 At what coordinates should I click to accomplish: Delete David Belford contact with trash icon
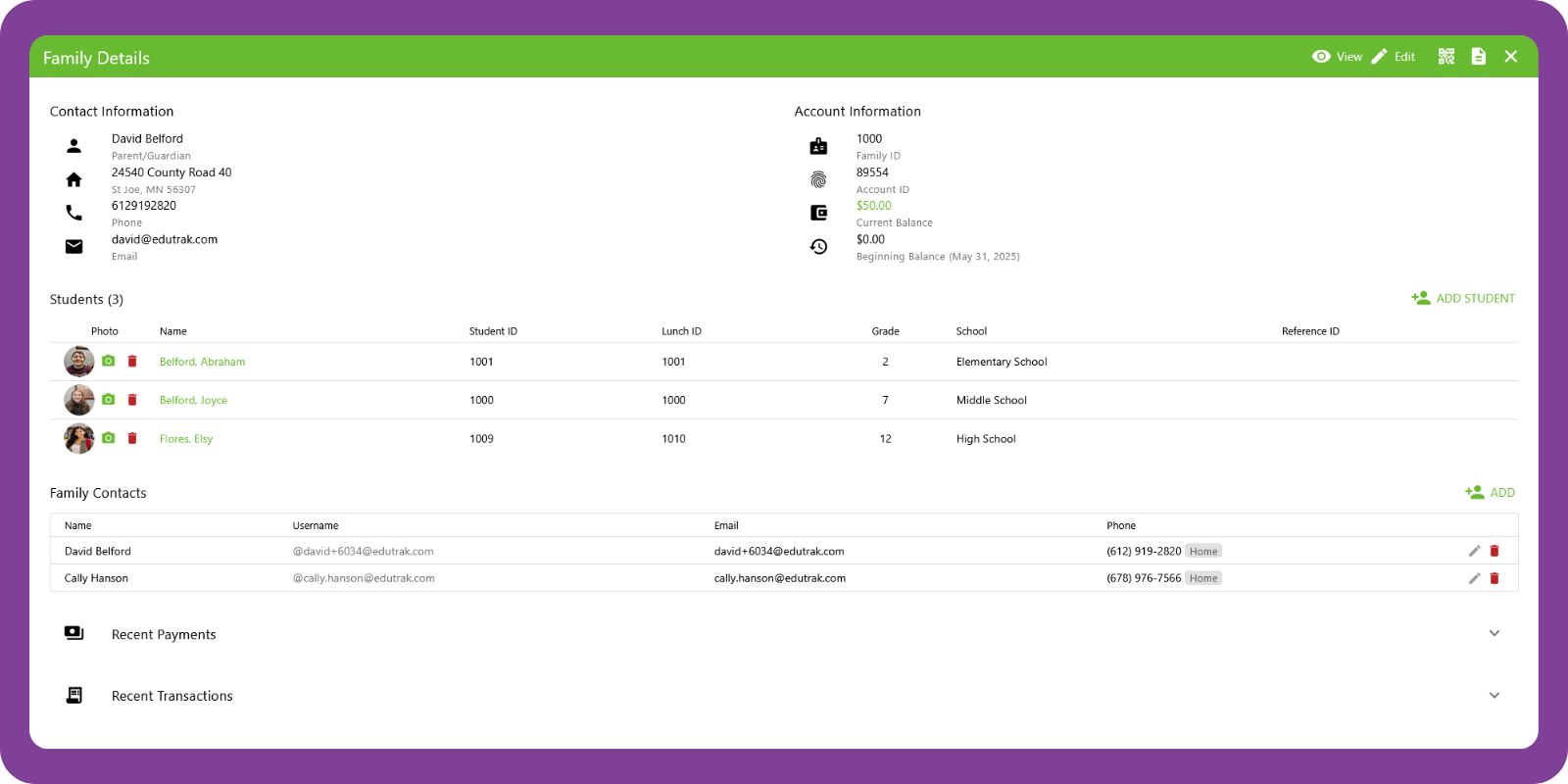tap(1494, 551)
